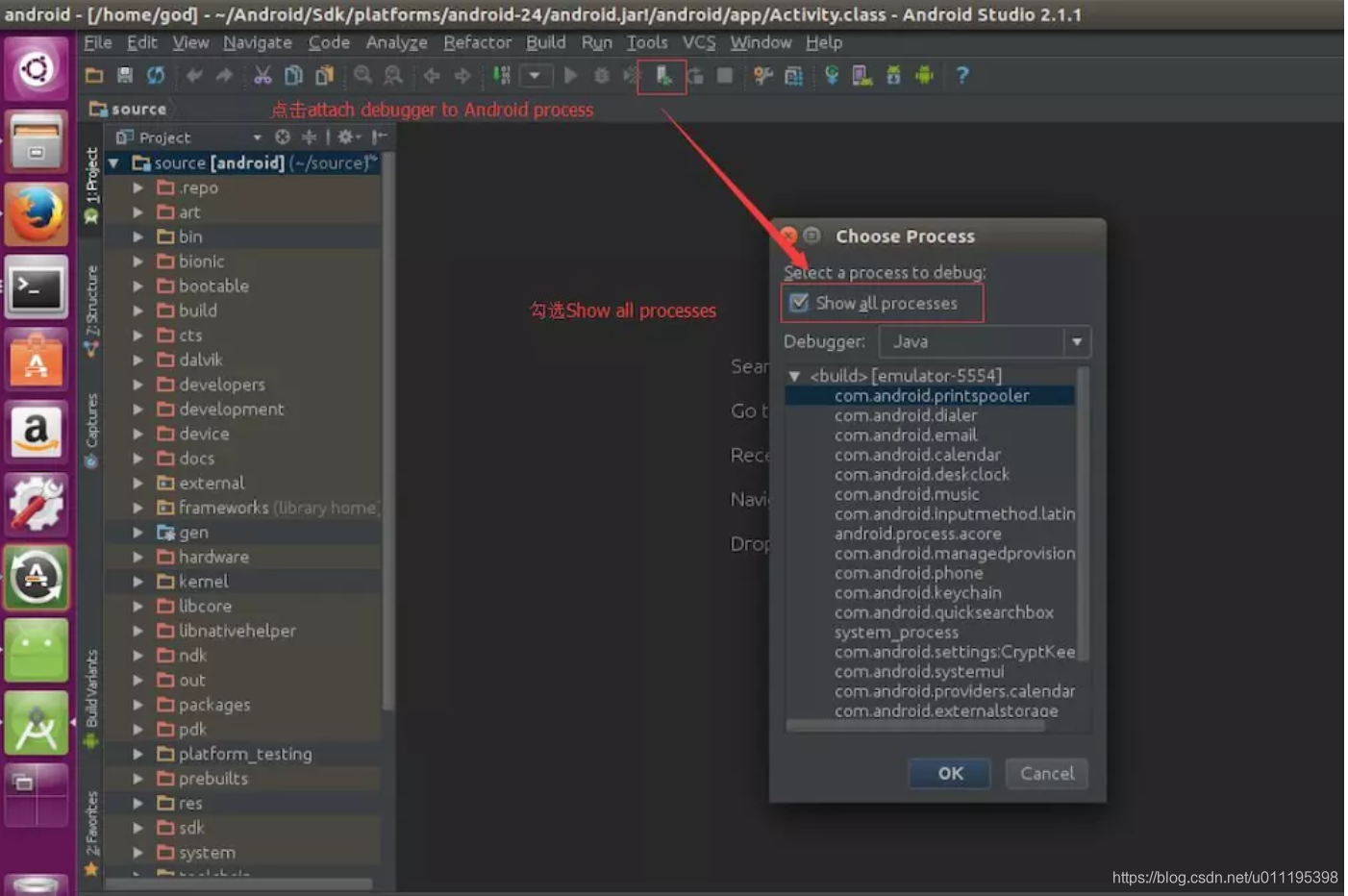
Task: Click the Replace magnifier icon
Action: click(x=393, y=75)
